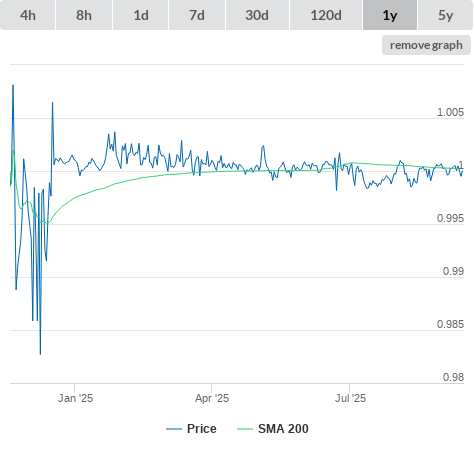The height and width of the screenshot is (455, 474).
Task: Click the blue Price legend line marker
Action: [x=174, y=429]
